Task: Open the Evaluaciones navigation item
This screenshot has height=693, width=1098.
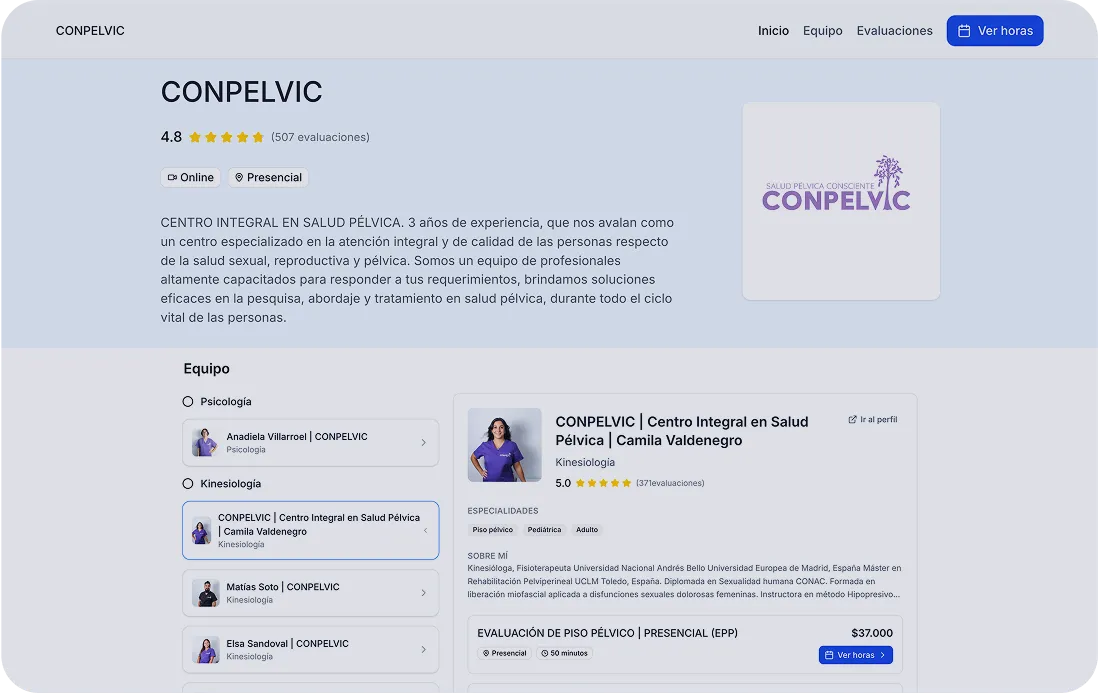Action: (894, 31)
